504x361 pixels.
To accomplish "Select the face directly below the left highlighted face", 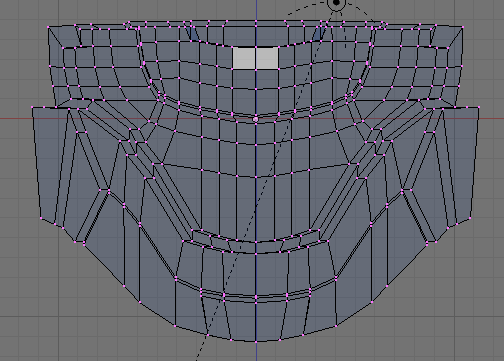I will 244,79.
